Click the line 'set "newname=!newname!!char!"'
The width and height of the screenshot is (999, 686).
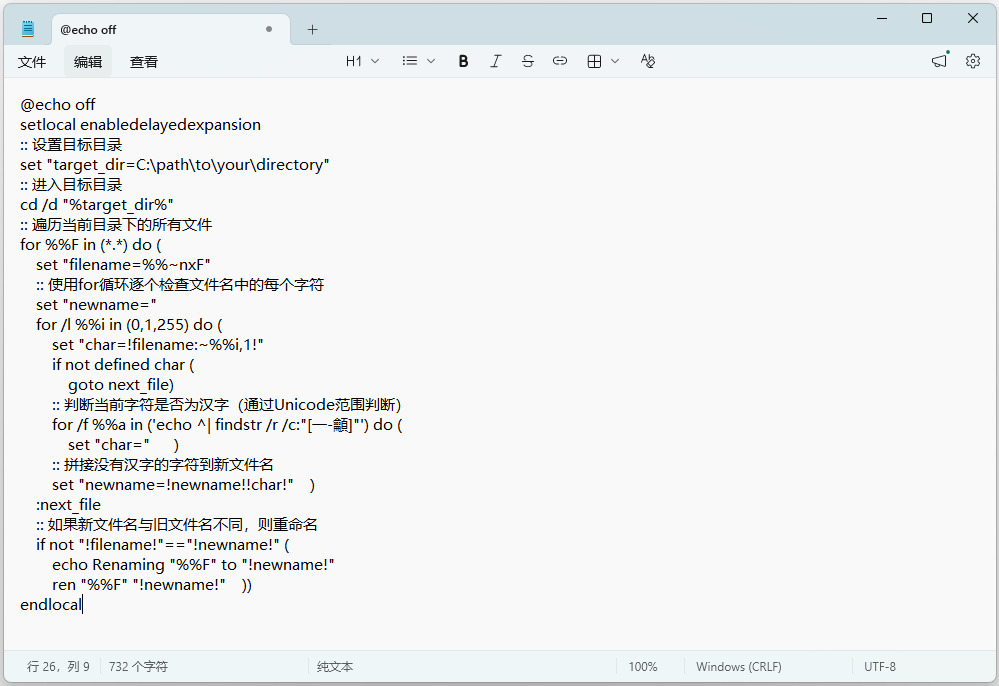click(173, 485)
